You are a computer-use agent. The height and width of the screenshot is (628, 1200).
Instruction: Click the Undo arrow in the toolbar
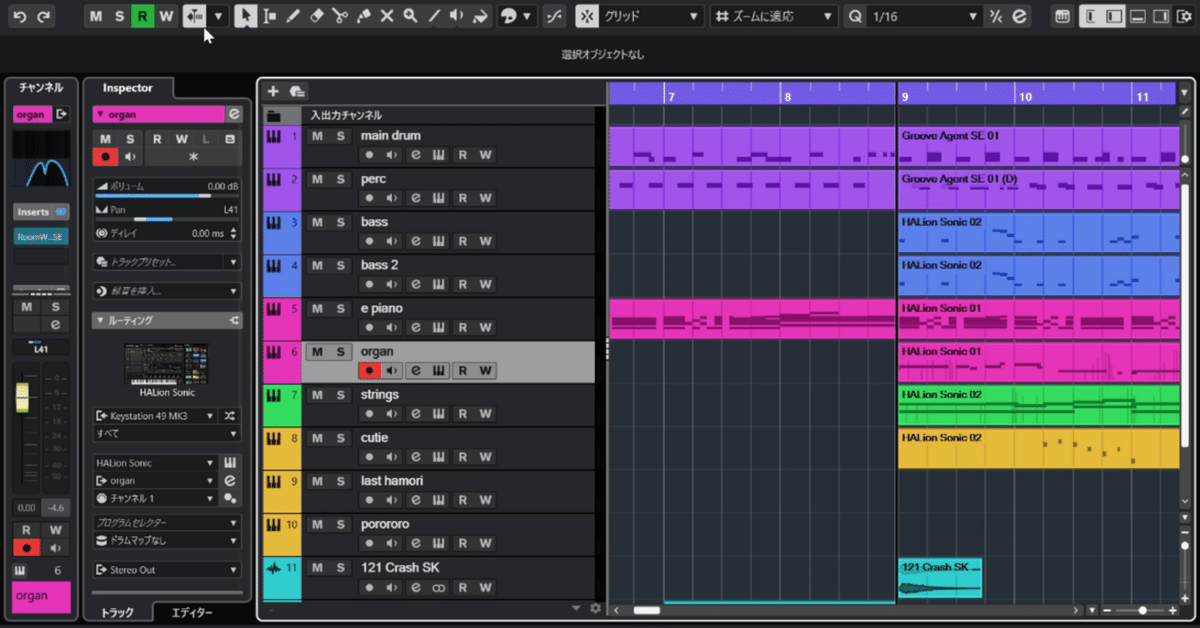20,17
